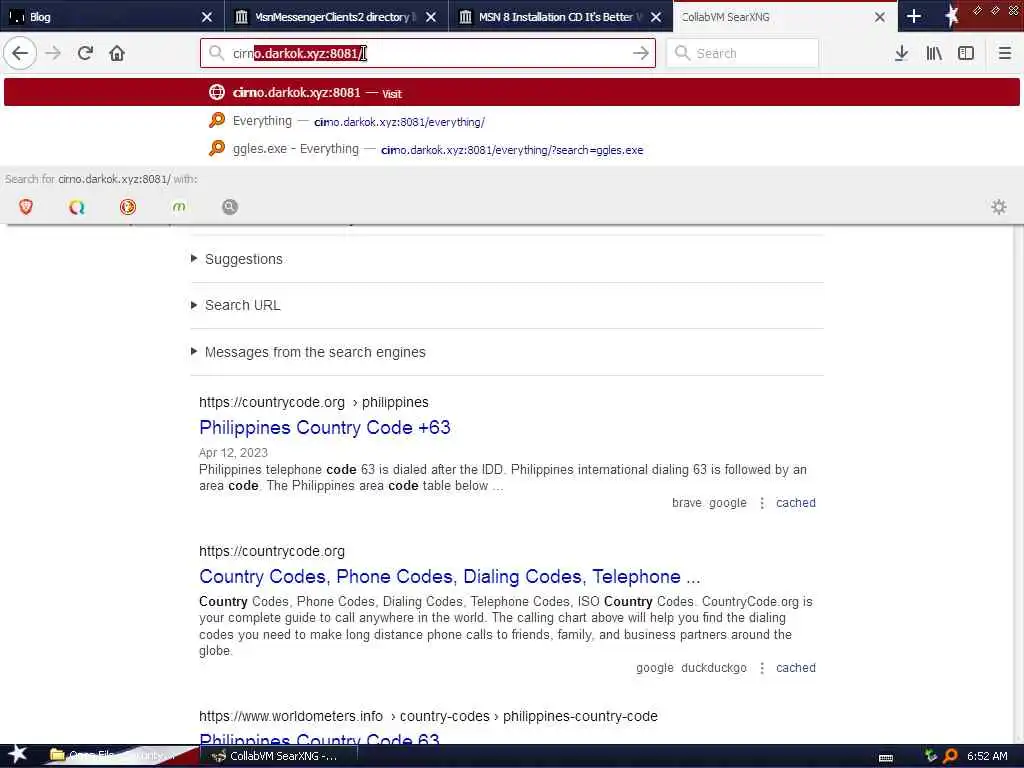1024x768 pixels.
Task: Click the keyboard tray icon
Action: 886,757
